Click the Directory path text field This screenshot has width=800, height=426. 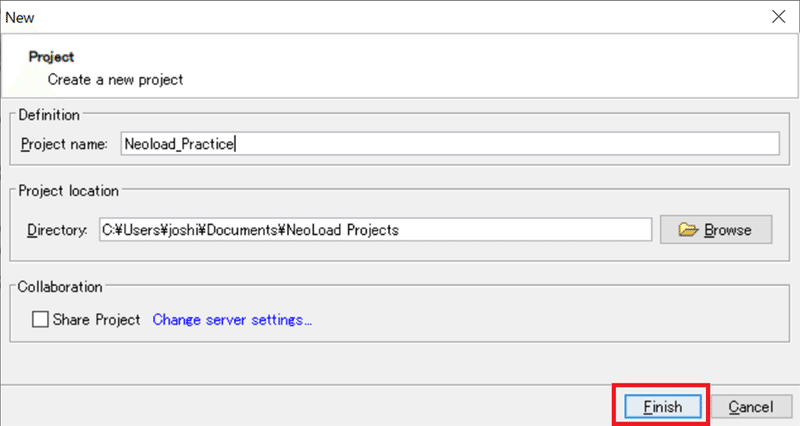point(376,230)
